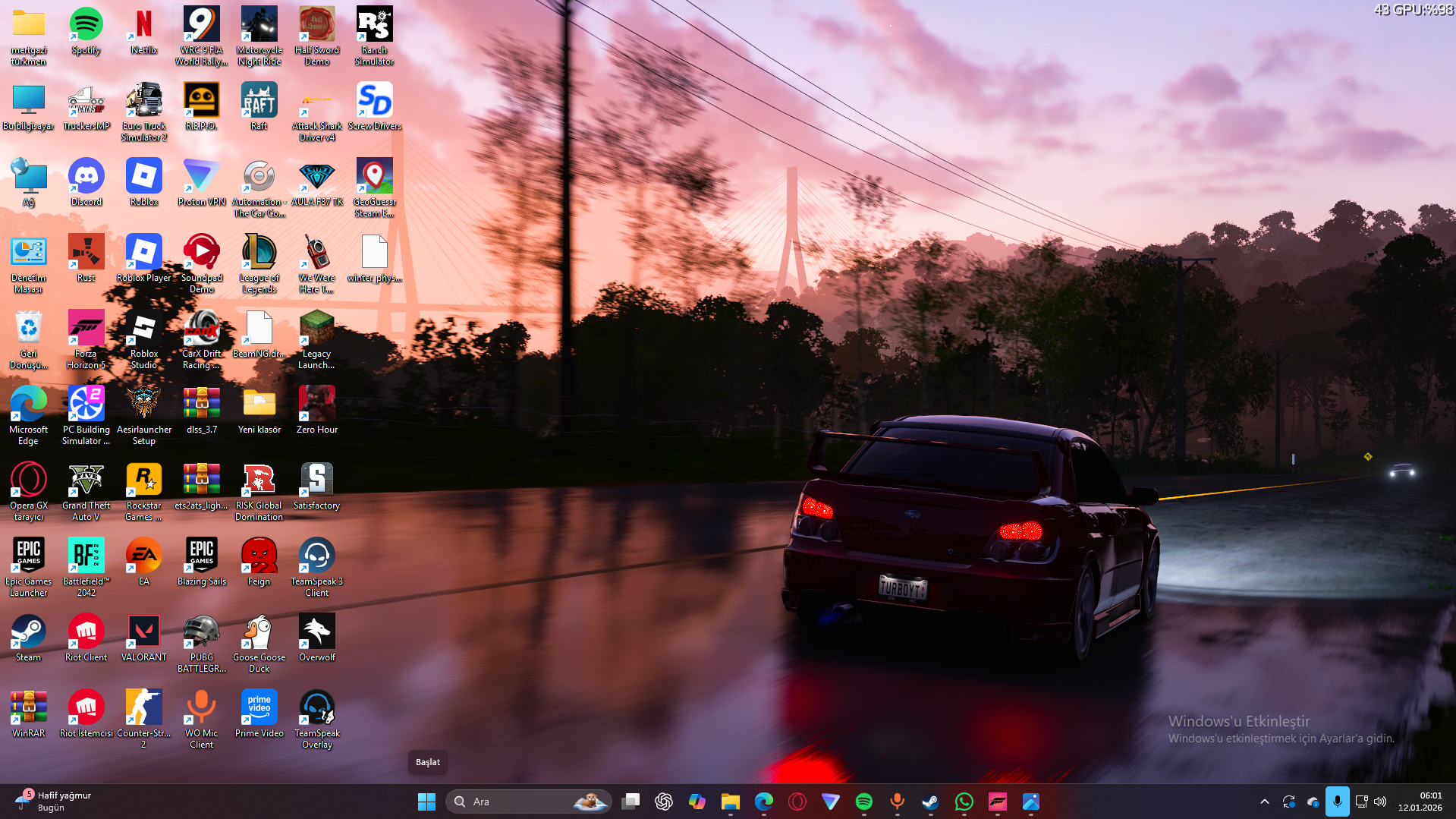Screen dimensions: 1456x819
Task: Click the taskbar Ara search box
Action: pos(528,802)
